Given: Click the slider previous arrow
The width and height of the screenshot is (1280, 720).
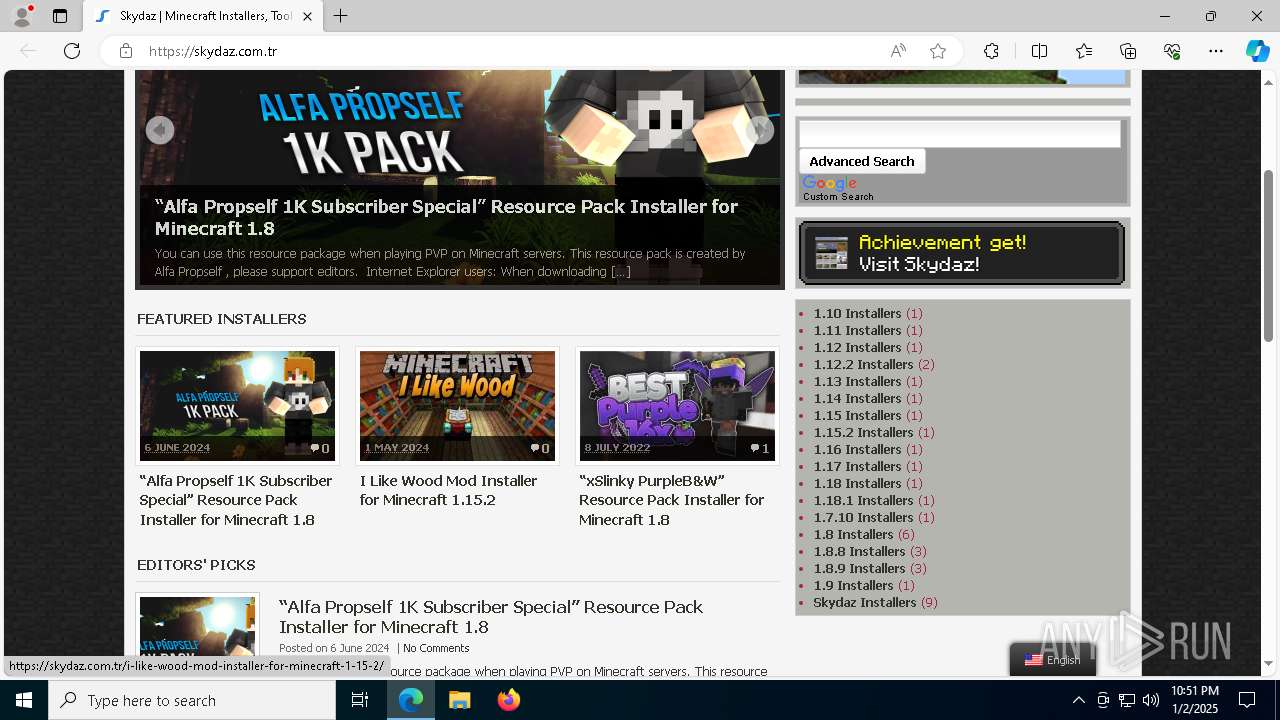Looking at the screenshot, I should [x=160, y=130].
